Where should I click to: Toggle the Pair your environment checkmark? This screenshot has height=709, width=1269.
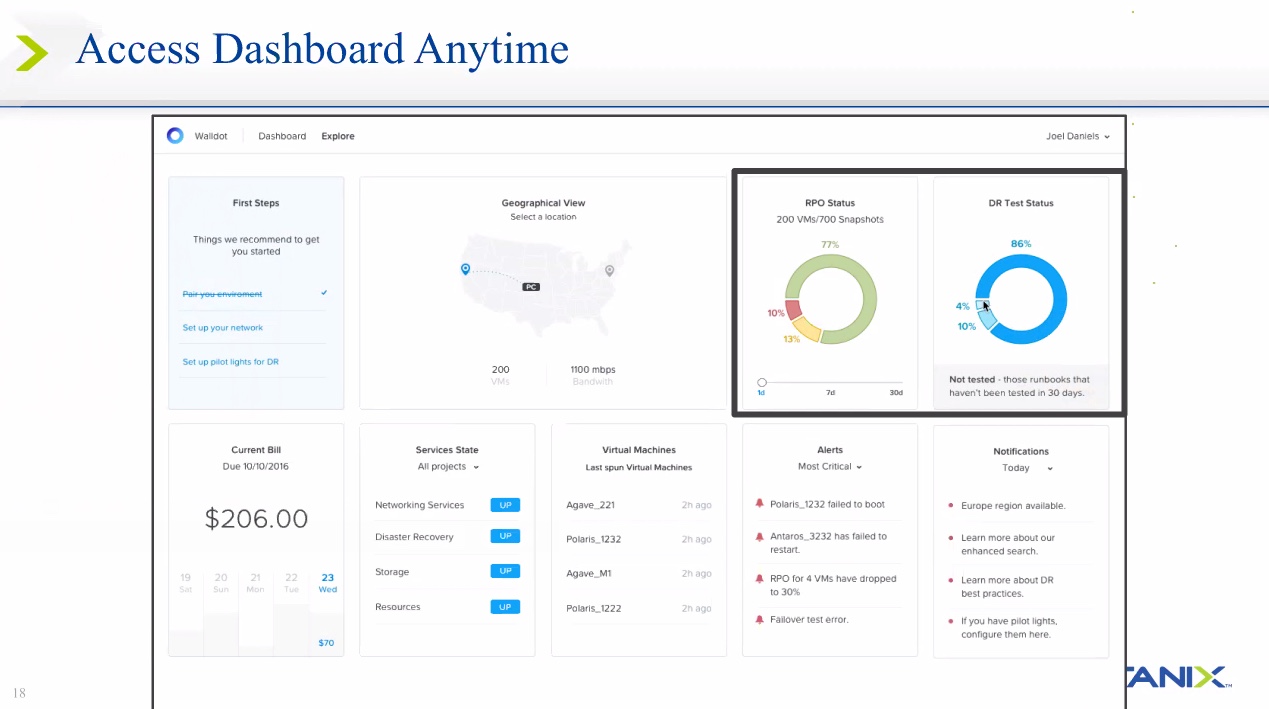click(x=324, y=293)
